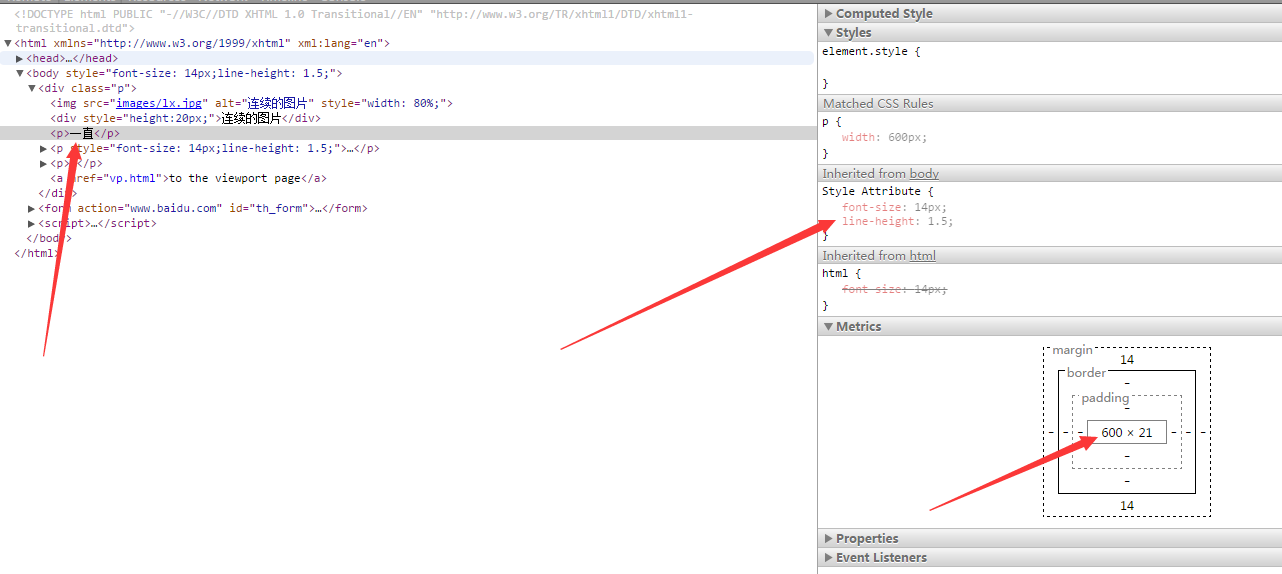Click the DOCTYPE declaration line
The height and width of the screenshot is (574, 1282).
(354, 21)
